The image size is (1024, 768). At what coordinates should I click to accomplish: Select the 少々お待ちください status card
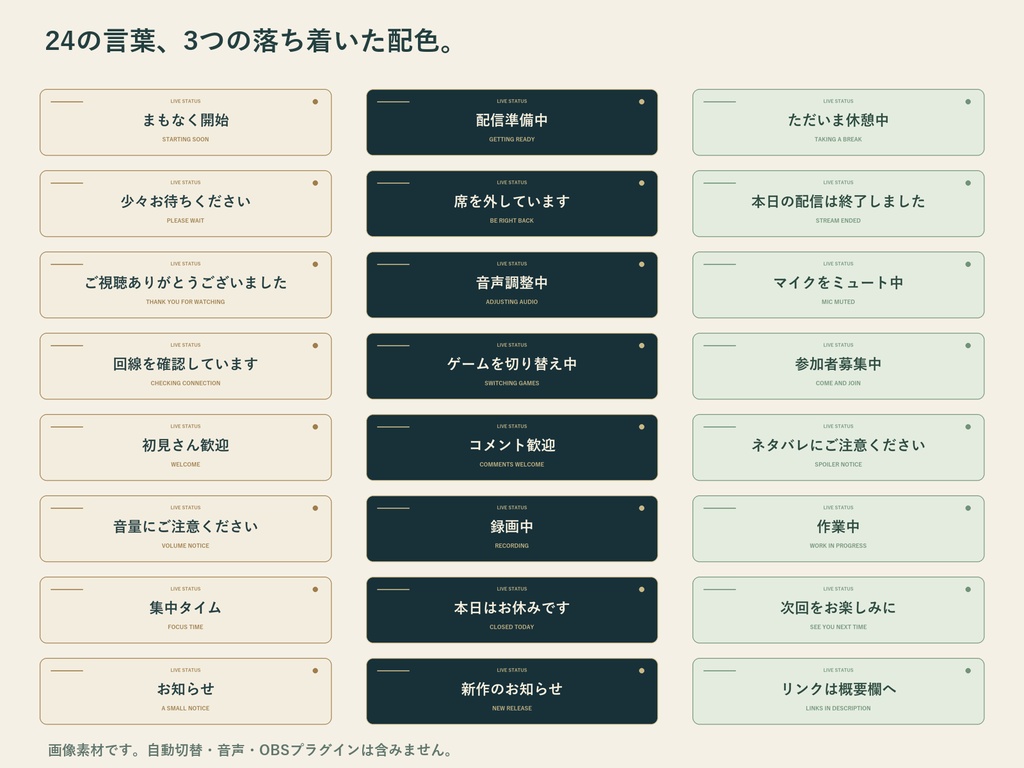185,204
